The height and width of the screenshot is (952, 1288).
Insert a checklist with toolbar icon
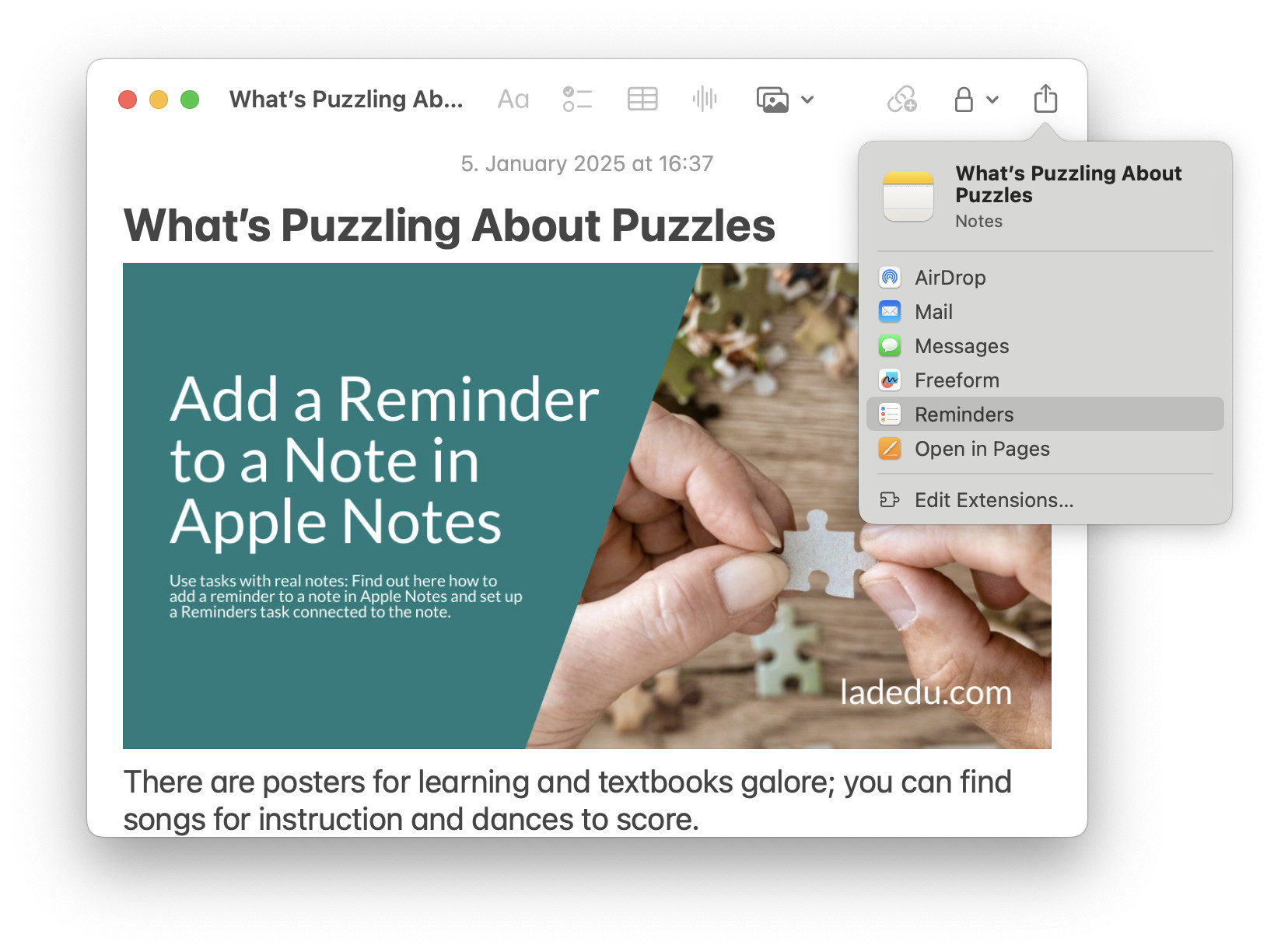pos(577,100)
